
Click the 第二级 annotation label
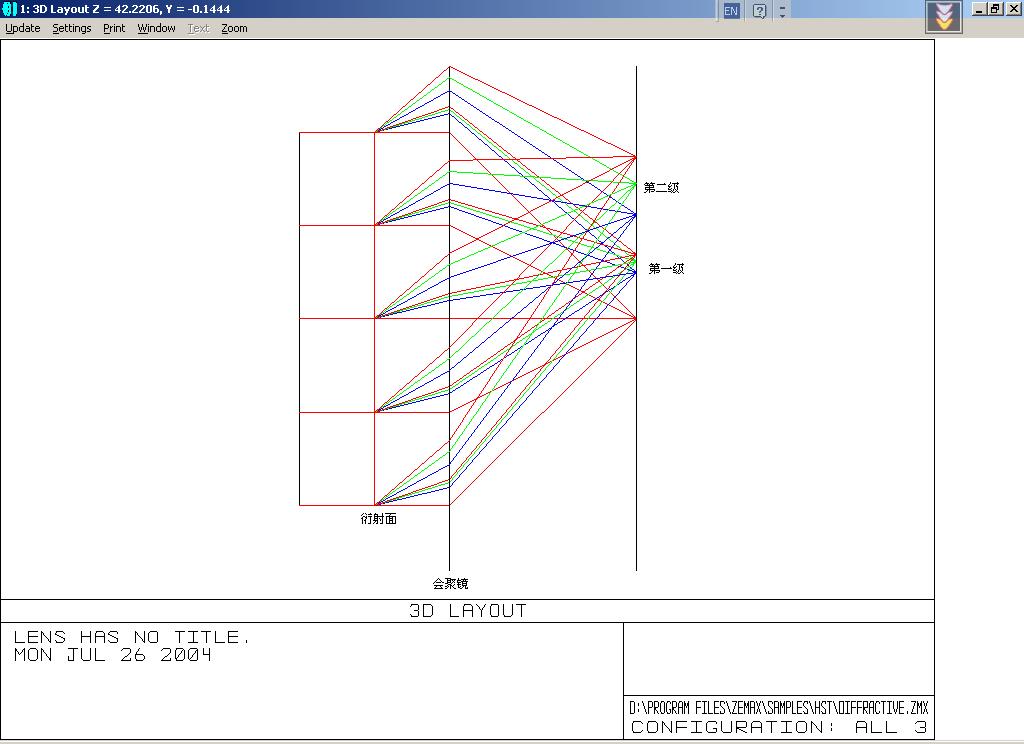coord(662,187)
